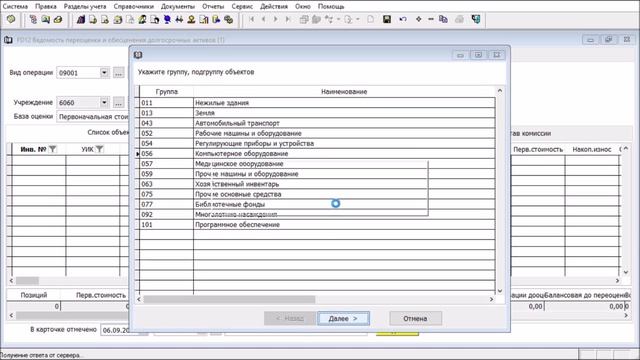This screenshot has width=640, height=360.
Task: Go to first record navigation arrow
Action: (x=252, y=19)
